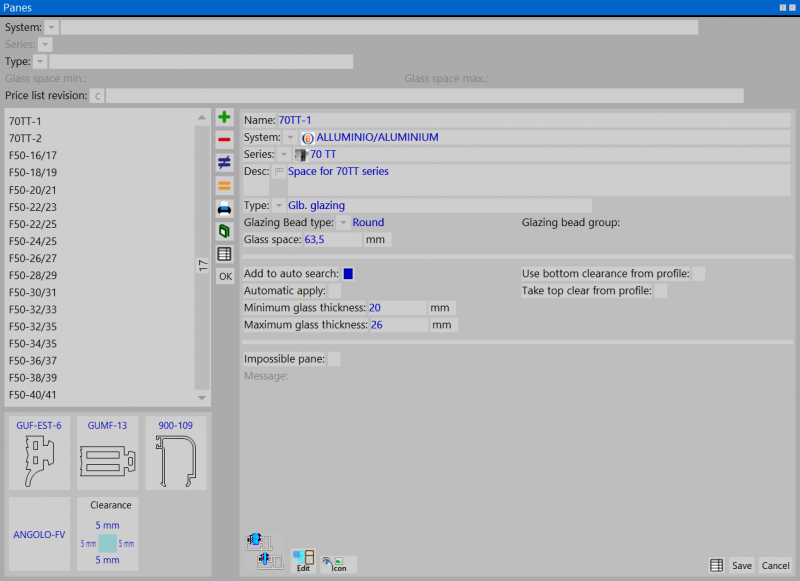Open the System dropdown in pane details
The image size is (800, 581).
click(290, 138)
